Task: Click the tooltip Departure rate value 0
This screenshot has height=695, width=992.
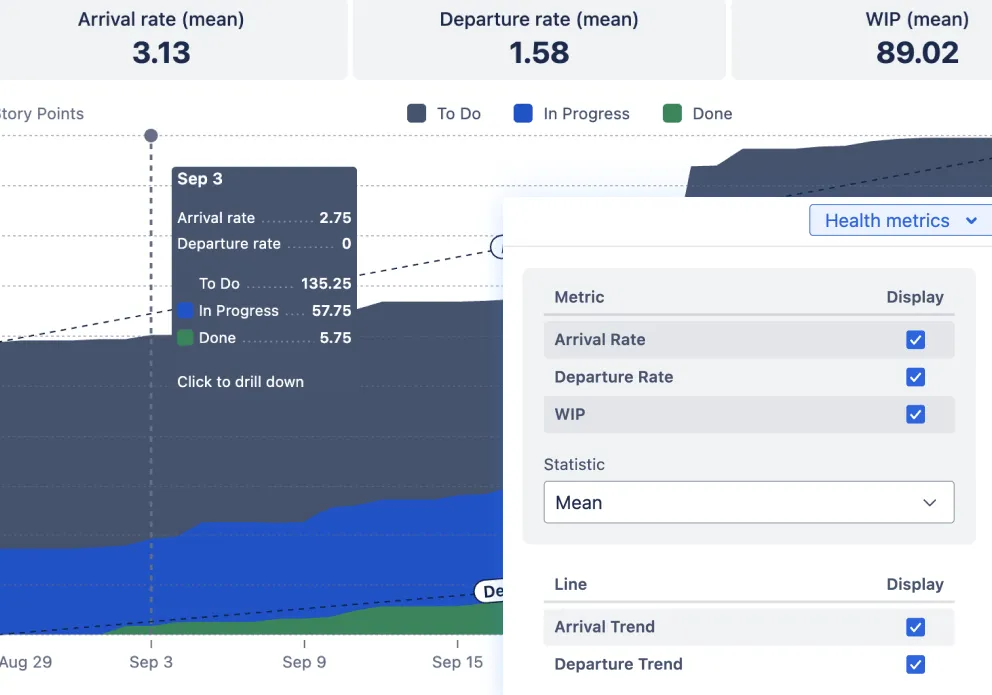Action: click(x=346, y=243)
